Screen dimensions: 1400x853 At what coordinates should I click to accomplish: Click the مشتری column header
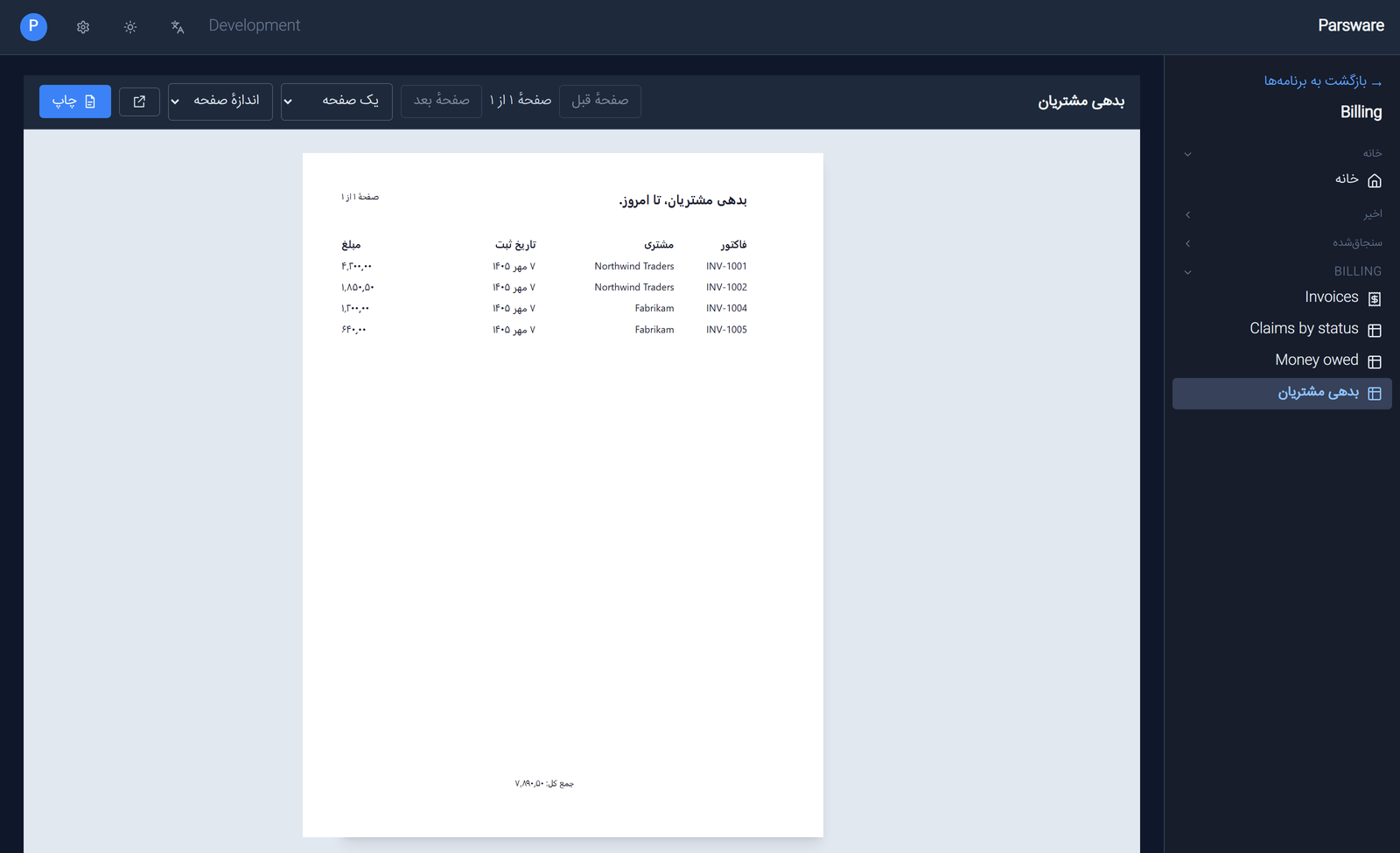point(659,245)
